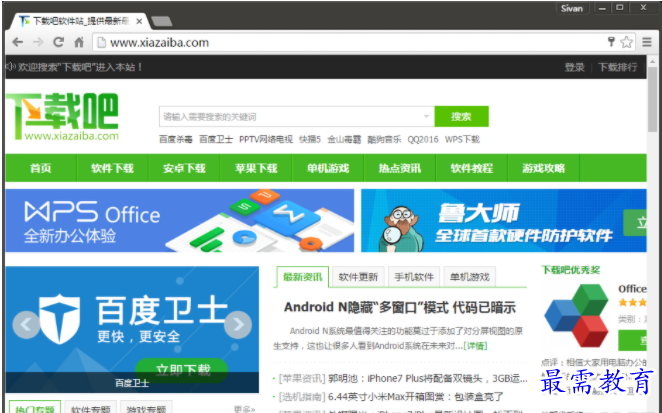
Task: Select 首页 in the green navigation bar
Action: point(41,168)
